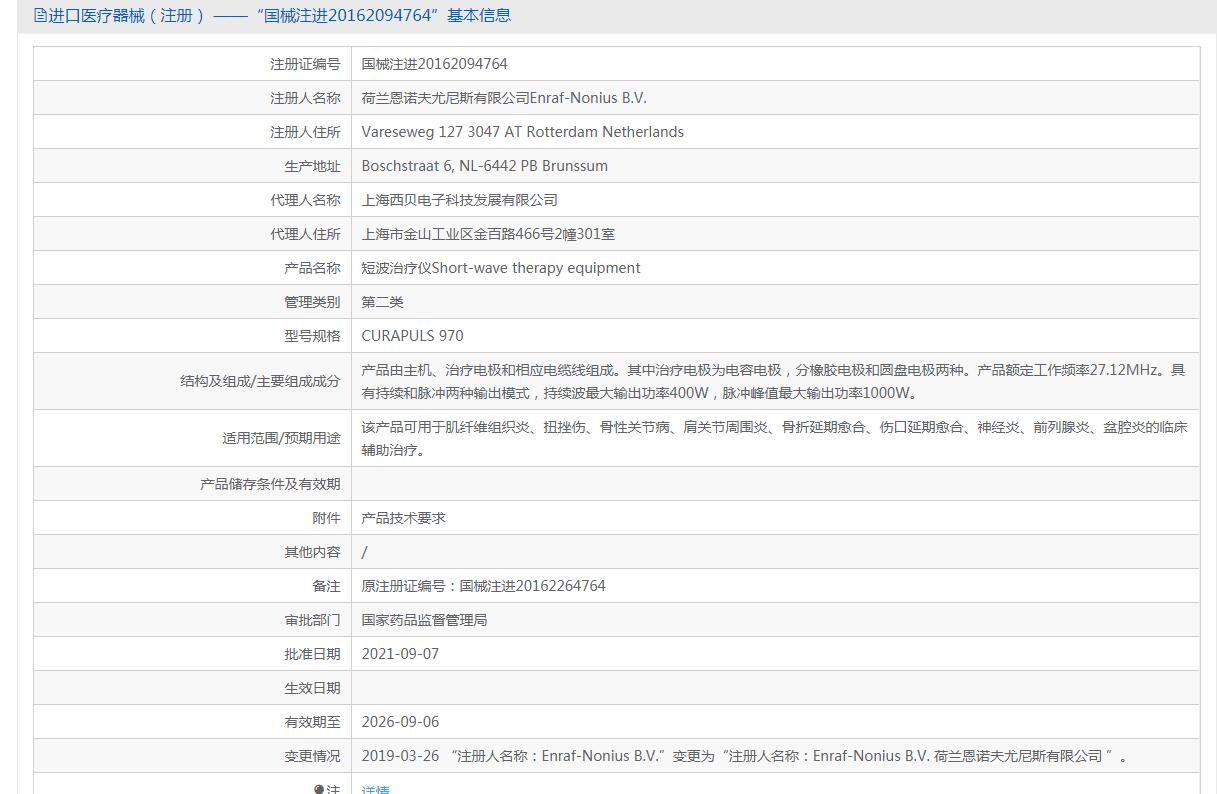
Task: Click the 其他内容 label
Action: pyautogui.click(x=312, y=552)
